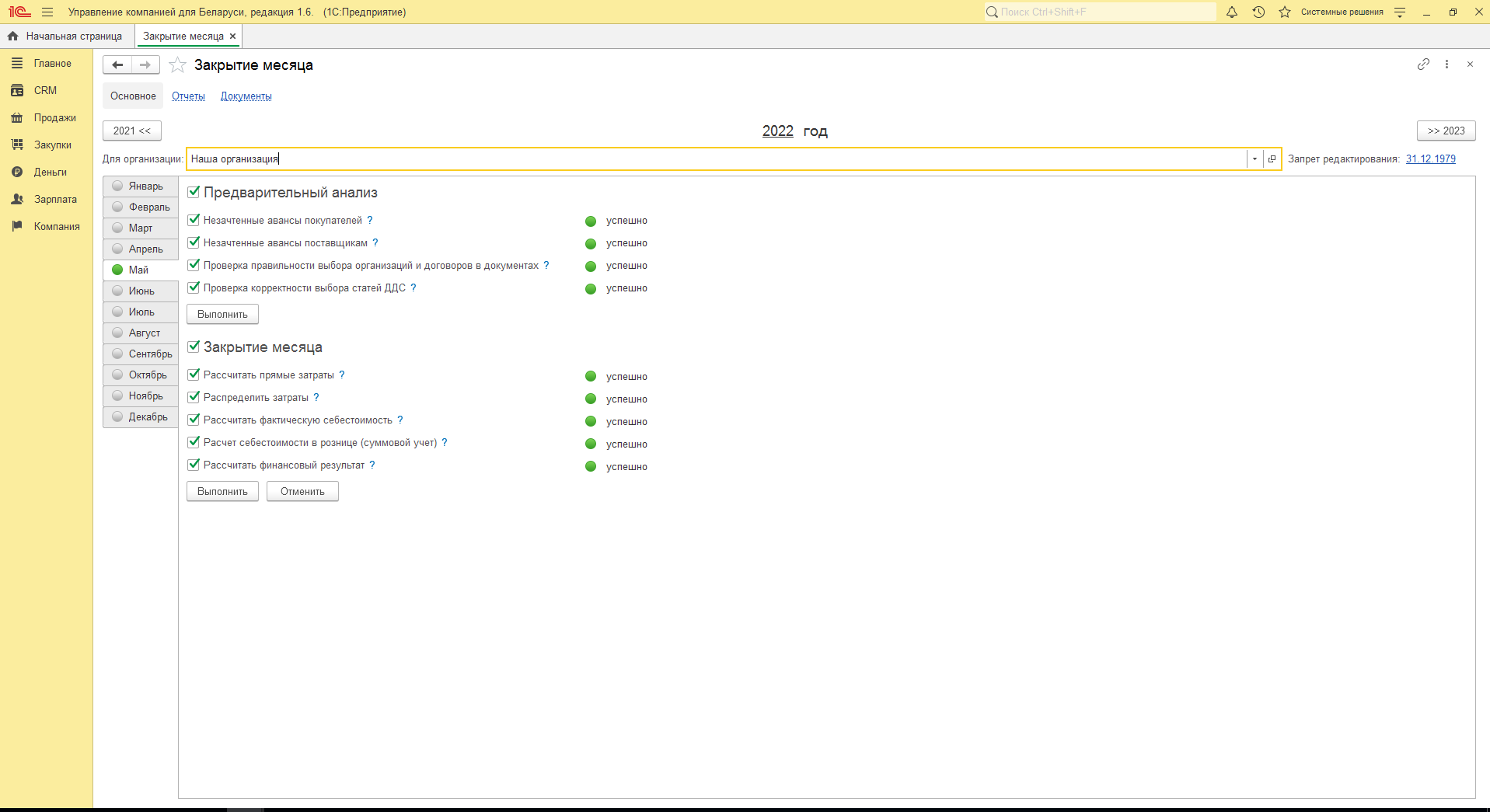The width and height of the screenshot is (1490, 812).
Task: Select the Июнь month tab
Action: 141,291
